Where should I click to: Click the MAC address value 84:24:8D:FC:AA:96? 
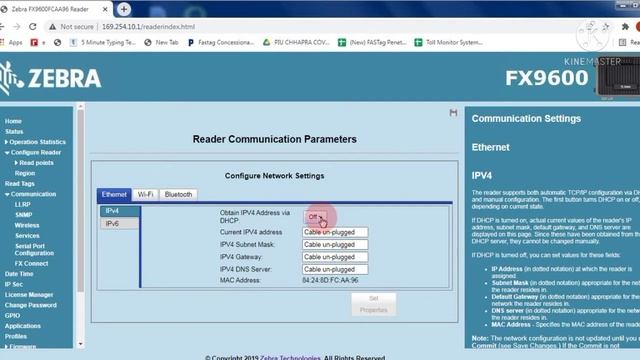click(x=330, y=280)
